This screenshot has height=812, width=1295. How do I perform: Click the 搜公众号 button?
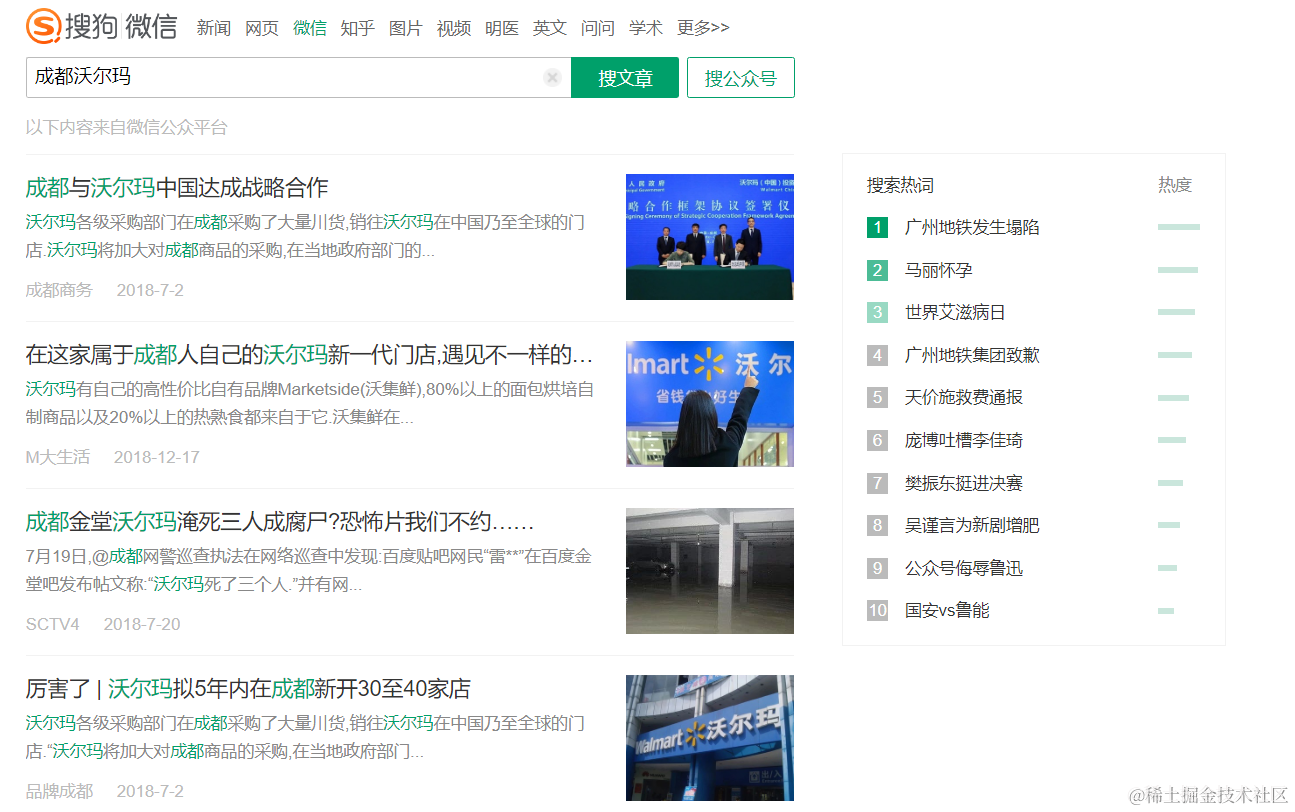click(x=741, y=78)
